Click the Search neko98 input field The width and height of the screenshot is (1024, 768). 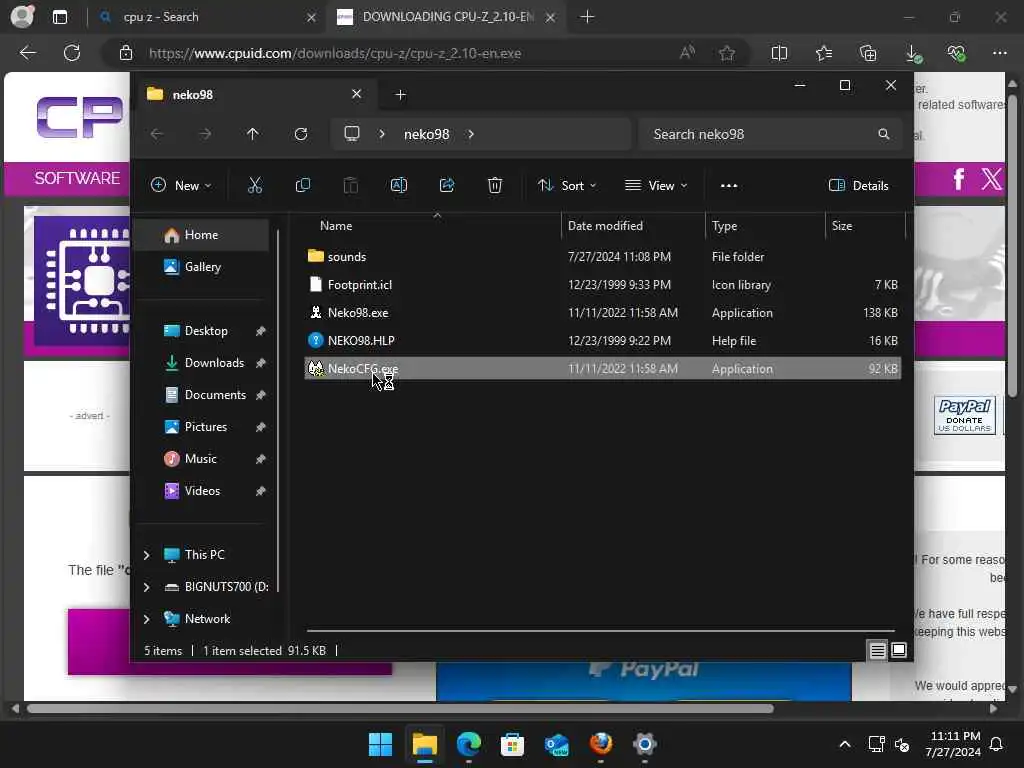[771, 134]
